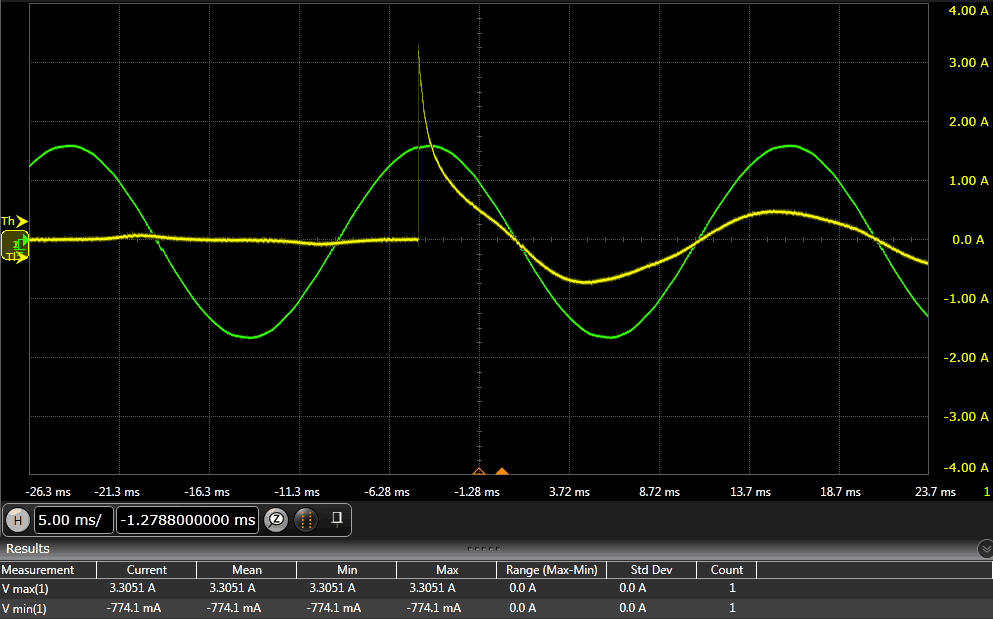Click the 5.00 ms/ time scale field
Screen dimensions: 993x619
pos(74,520)
